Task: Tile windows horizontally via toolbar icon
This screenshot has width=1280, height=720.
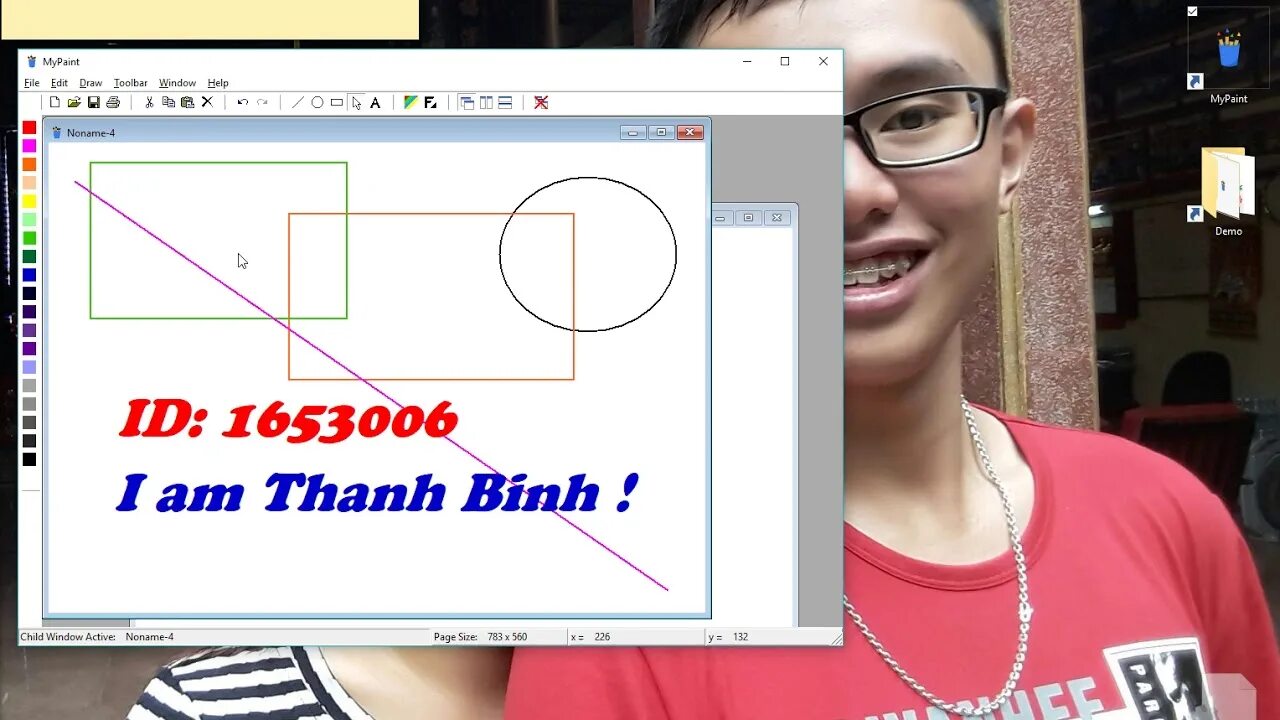Action: coord(505,102)
